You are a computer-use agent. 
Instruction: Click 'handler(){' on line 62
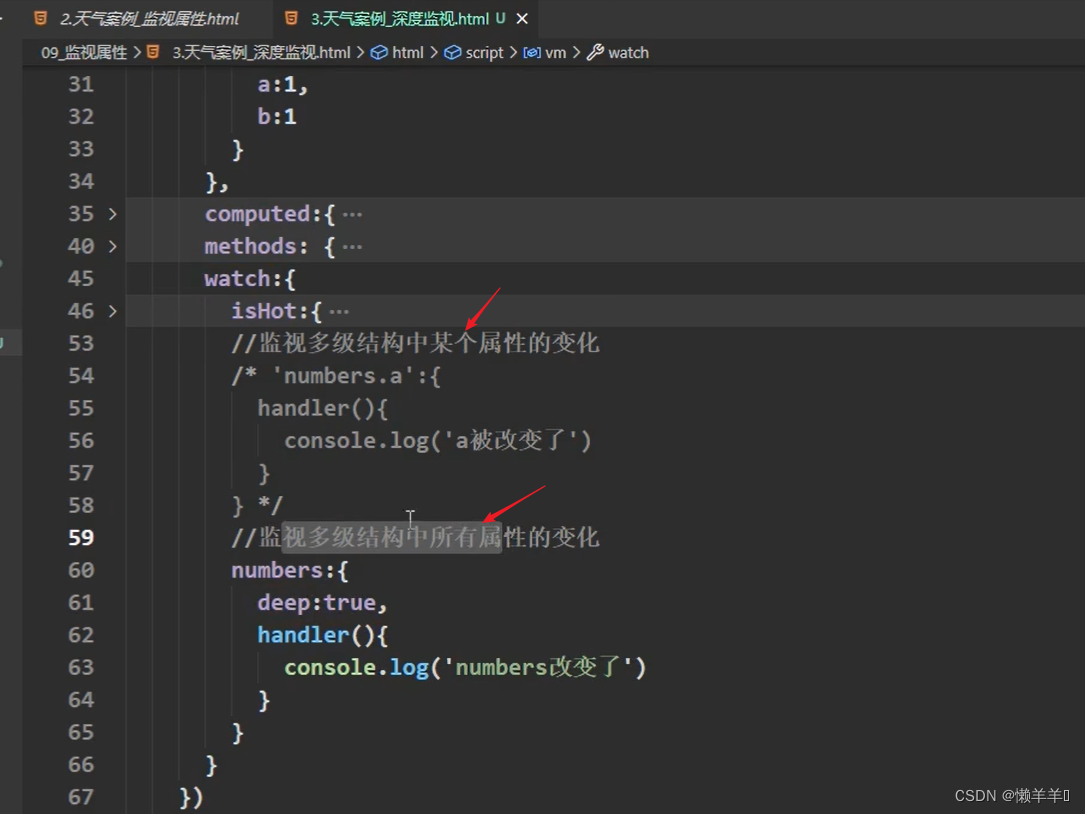[322, 635]
